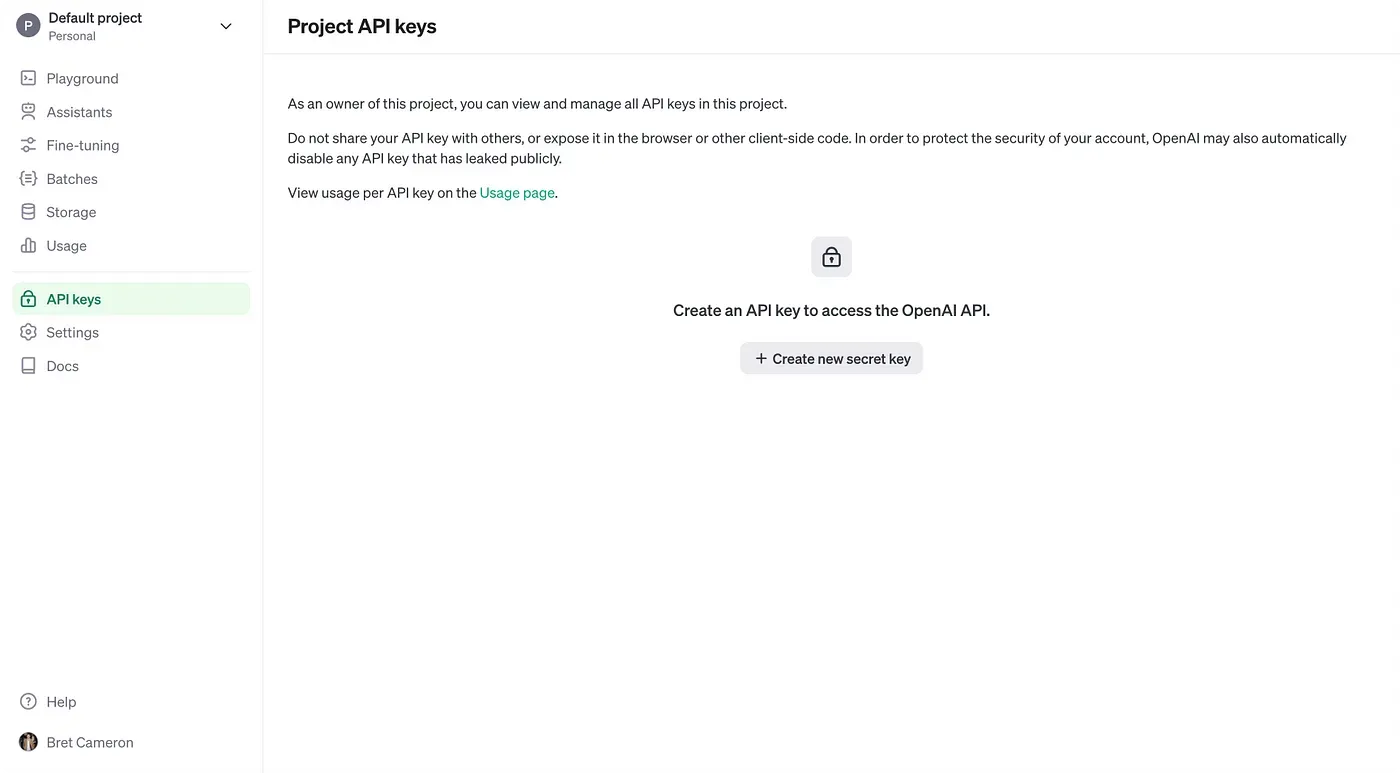The width and height of the screenshot is (1400, 773).
Task: Open the Playground section
Action: pyautogui.click(x=131, y=78)
